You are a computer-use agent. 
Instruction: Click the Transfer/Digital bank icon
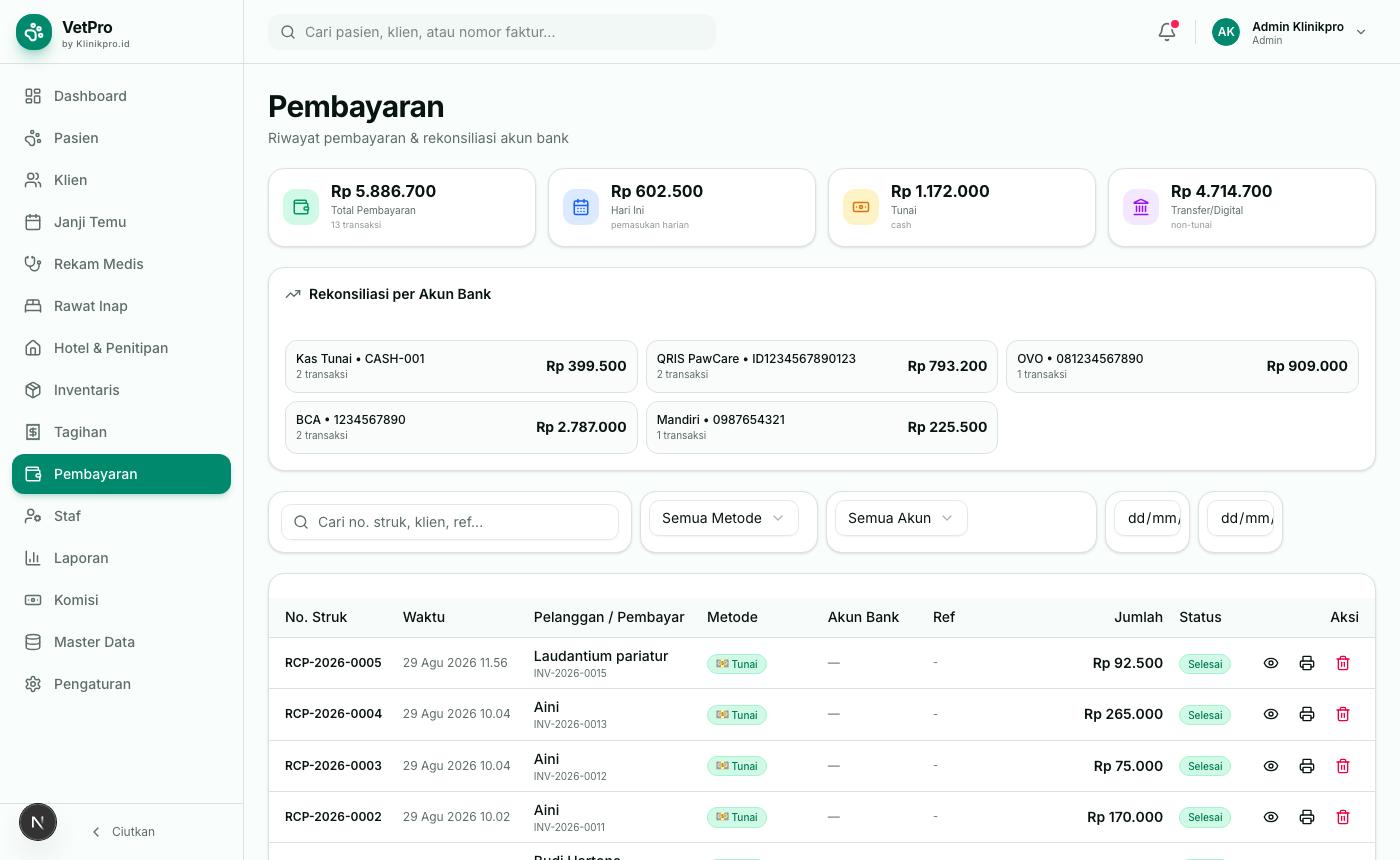[1141, 207]
